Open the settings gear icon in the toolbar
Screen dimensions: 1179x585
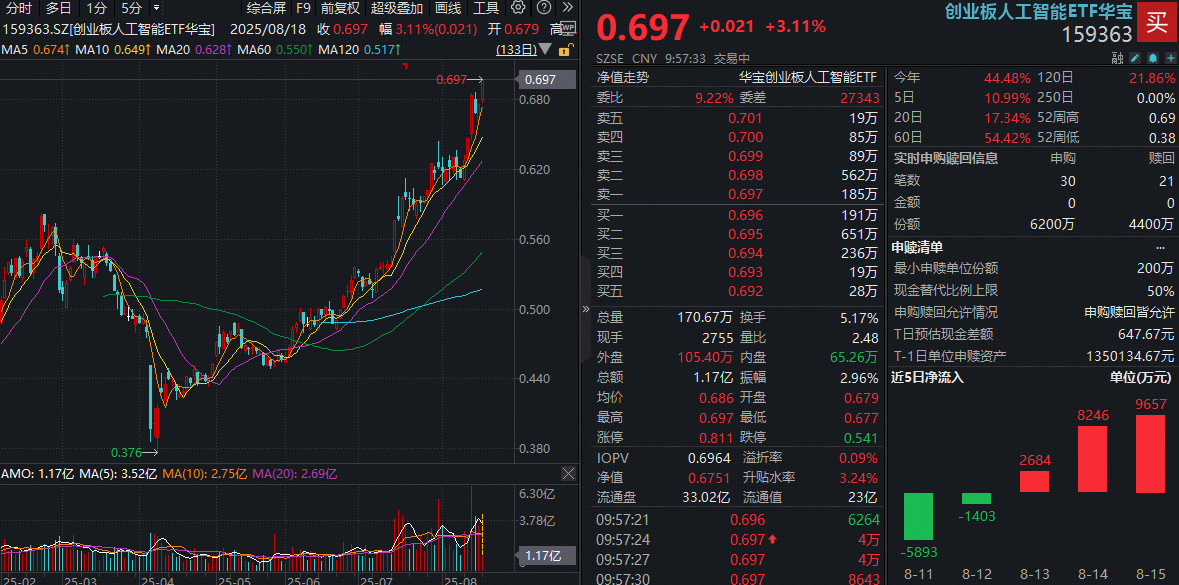tap(518, 8)
